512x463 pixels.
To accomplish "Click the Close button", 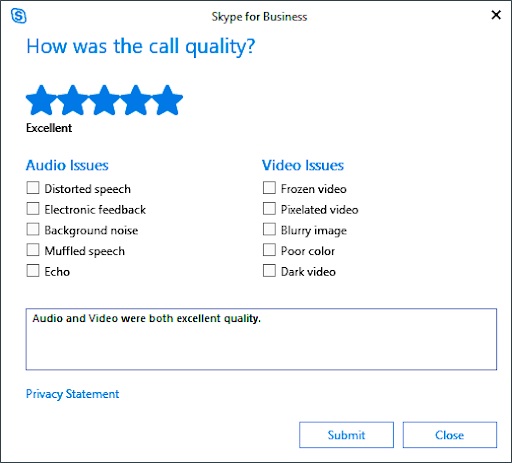I will [x=450, y=435].
